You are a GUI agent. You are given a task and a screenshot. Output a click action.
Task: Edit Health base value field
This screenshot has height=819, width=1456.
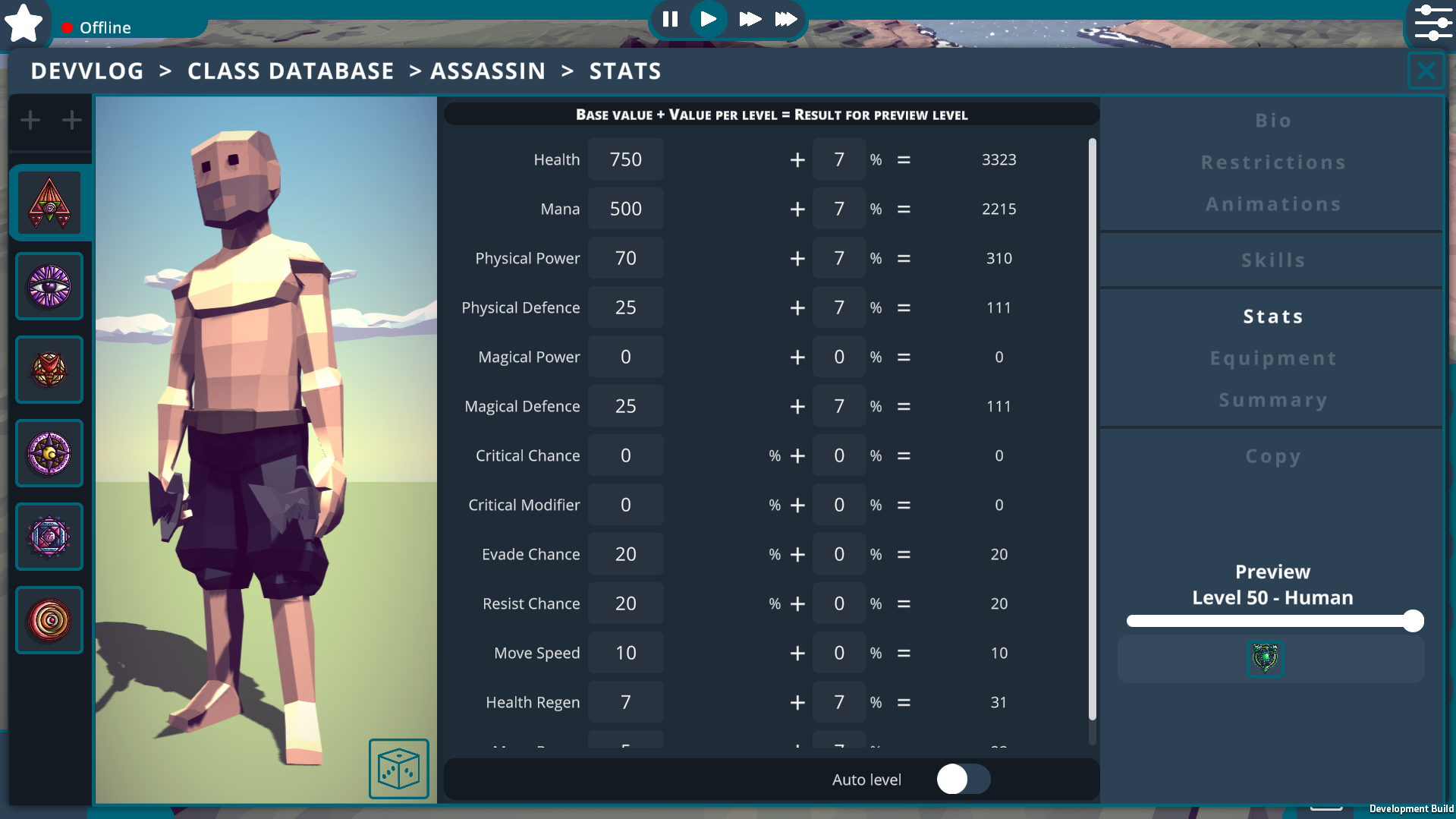pyautogui.click(x=626, y=159)
